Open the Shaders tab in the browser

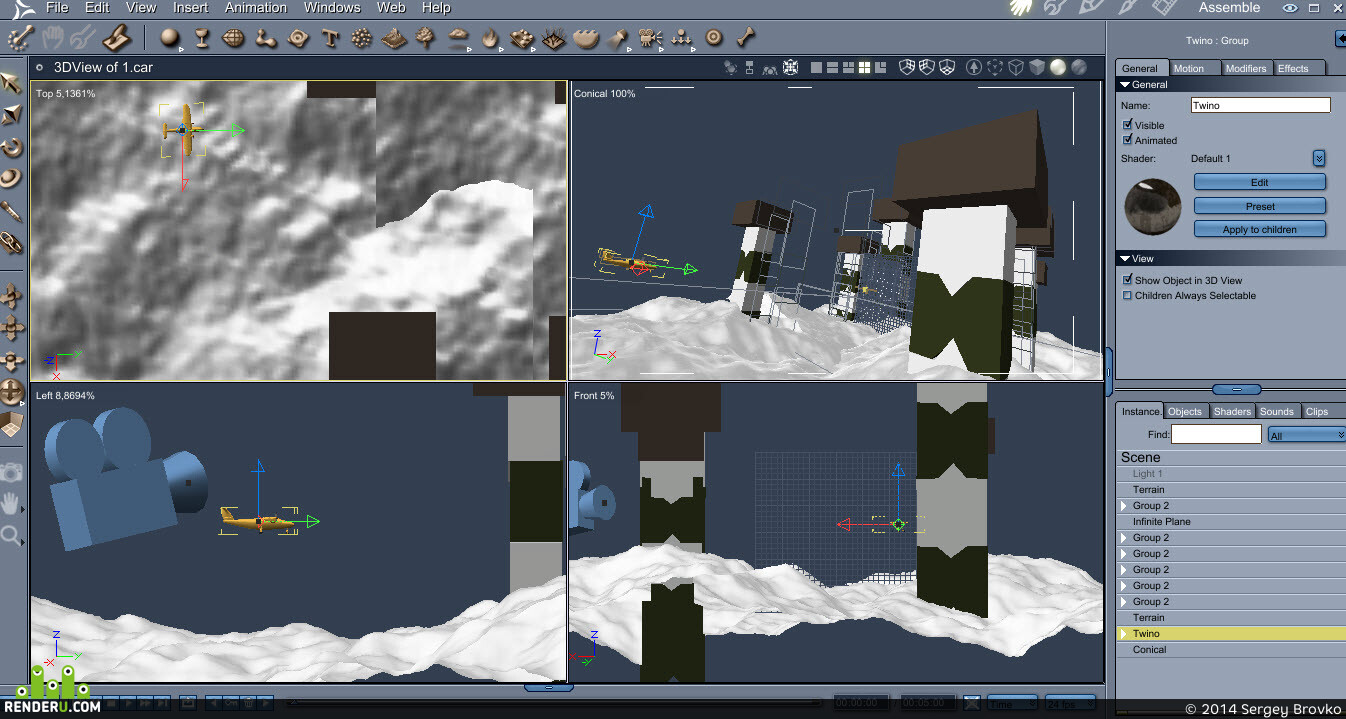pos(1232,411)
